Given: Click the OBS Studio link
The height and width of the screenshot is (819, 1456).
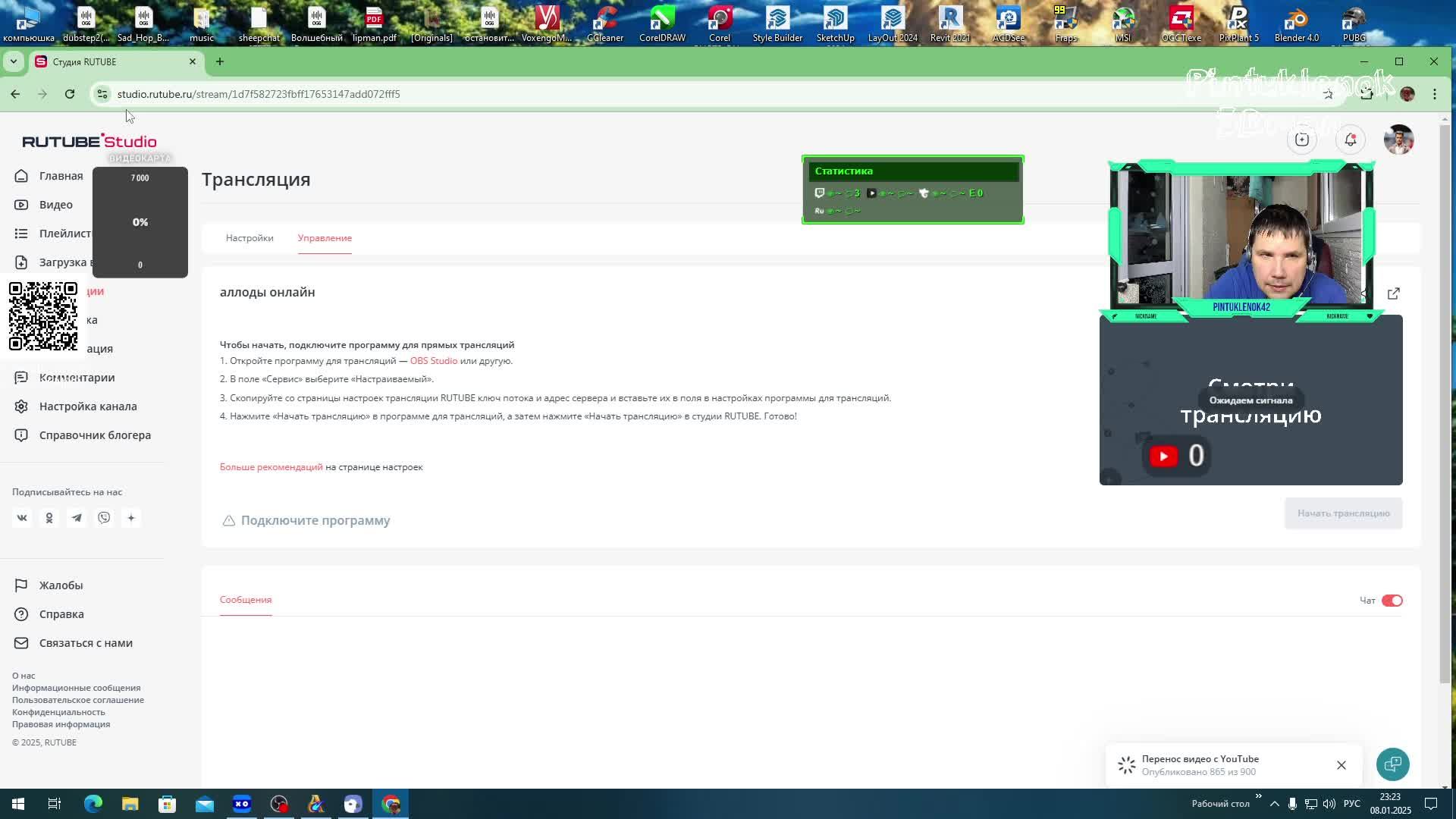Looking at the screenshot, I should coord(433,361).
